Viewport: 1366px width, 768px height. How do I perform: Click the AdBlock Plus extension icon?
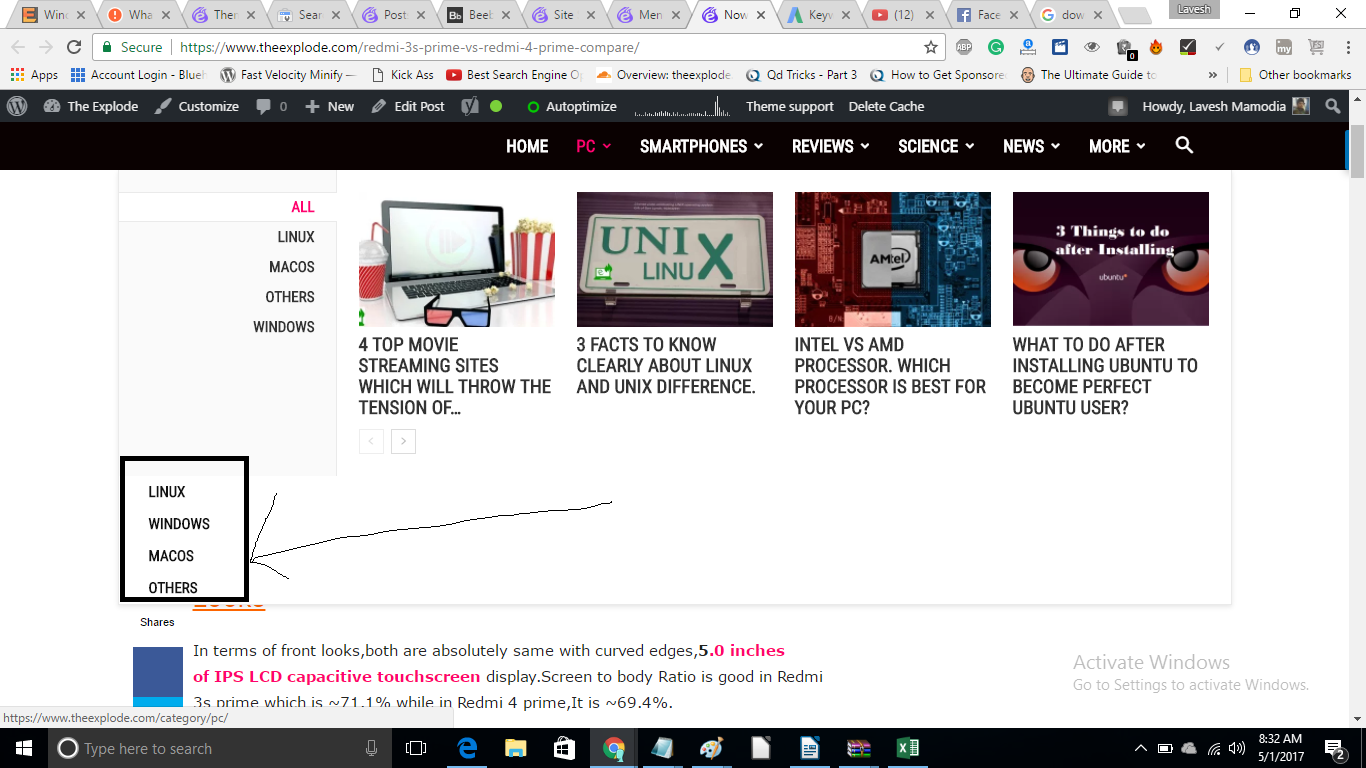(x=964, y=47)
